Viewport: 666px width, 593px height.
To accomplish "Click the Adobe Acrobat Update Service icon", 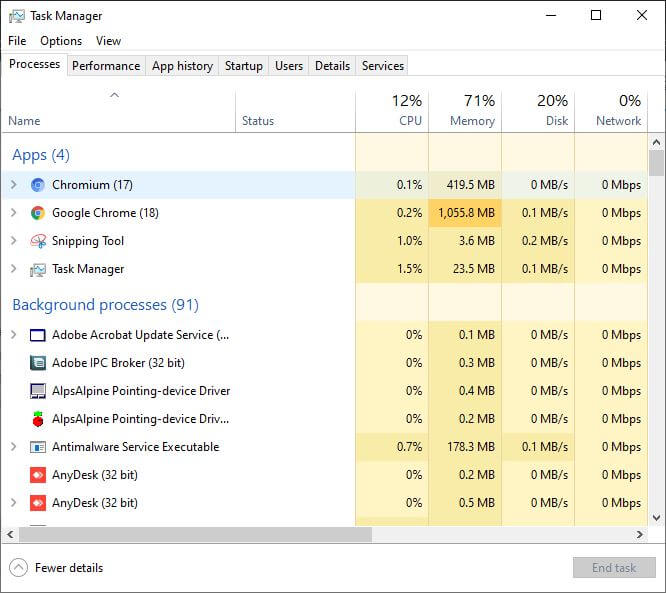I will click(x=38, y=335).
